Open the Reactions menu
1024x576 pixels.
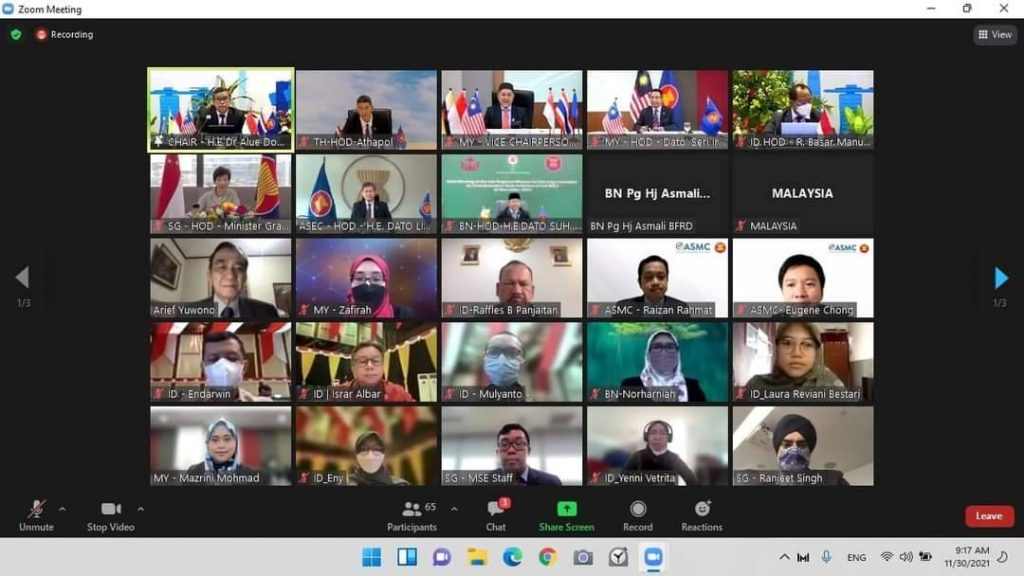point(702,510)
